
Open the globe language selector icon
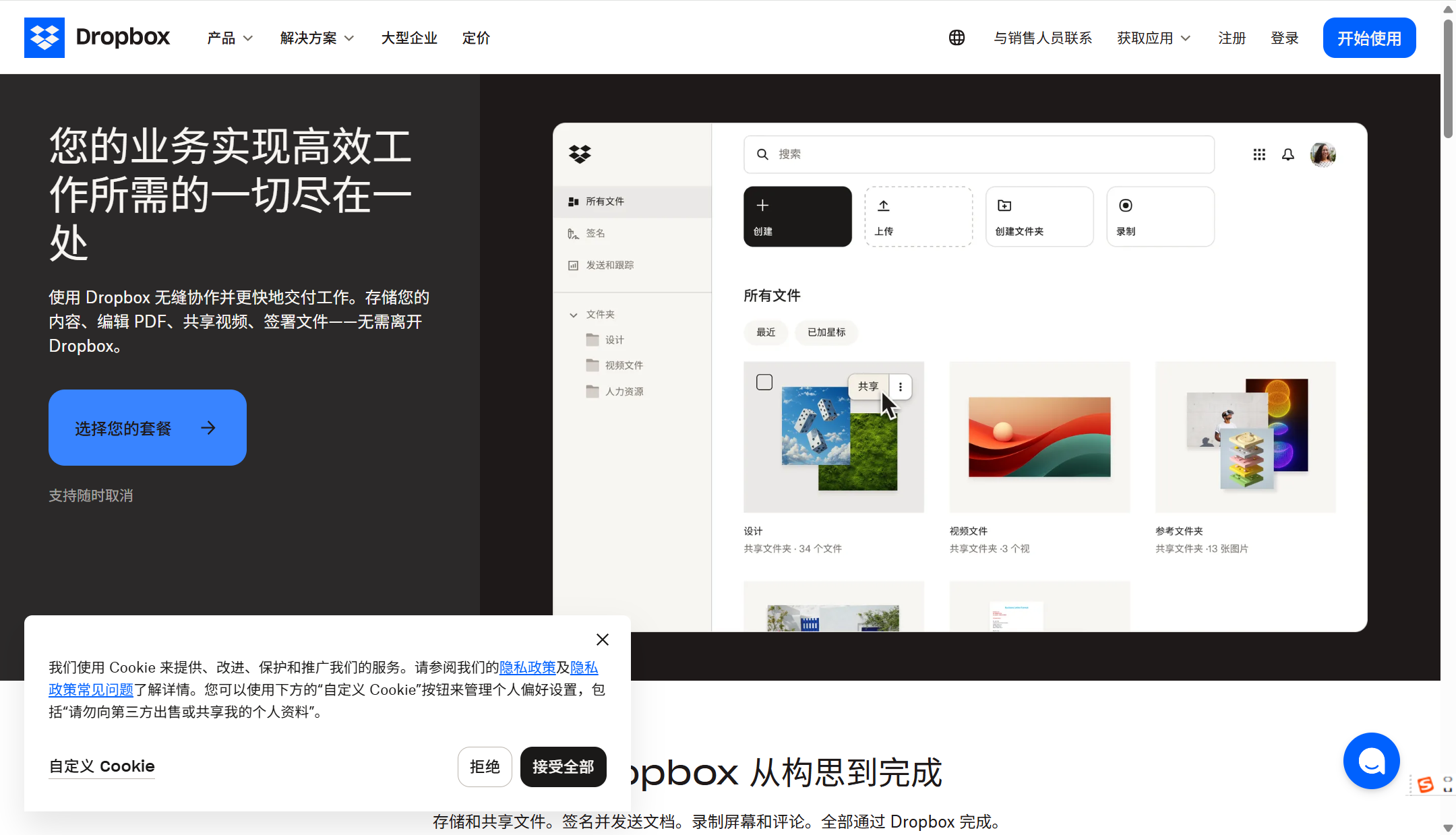[x=957, y=38]
